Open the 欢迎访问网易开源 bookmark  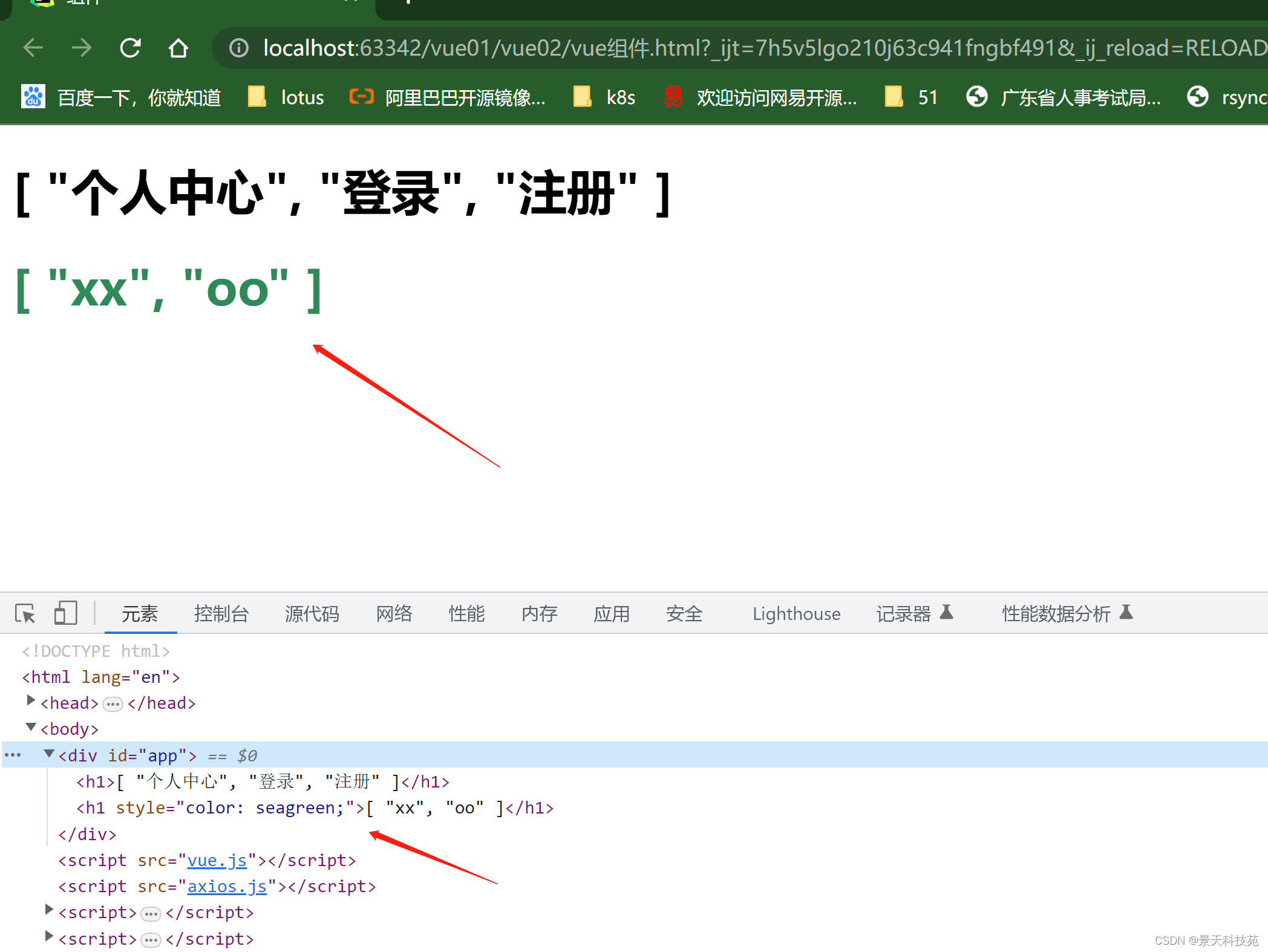click(x=760, y=97)
